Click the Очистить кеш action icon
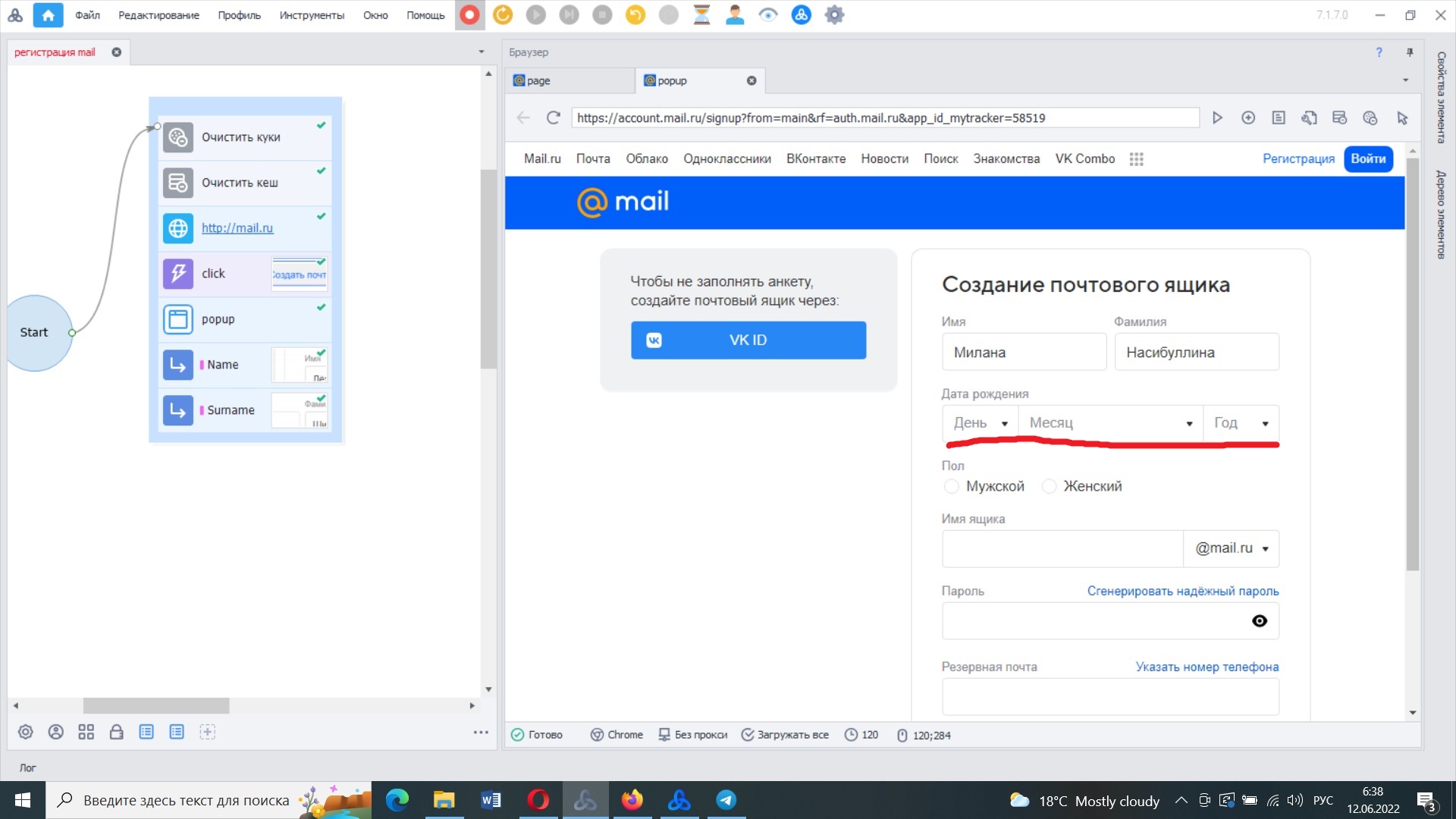 click(178, 183)
